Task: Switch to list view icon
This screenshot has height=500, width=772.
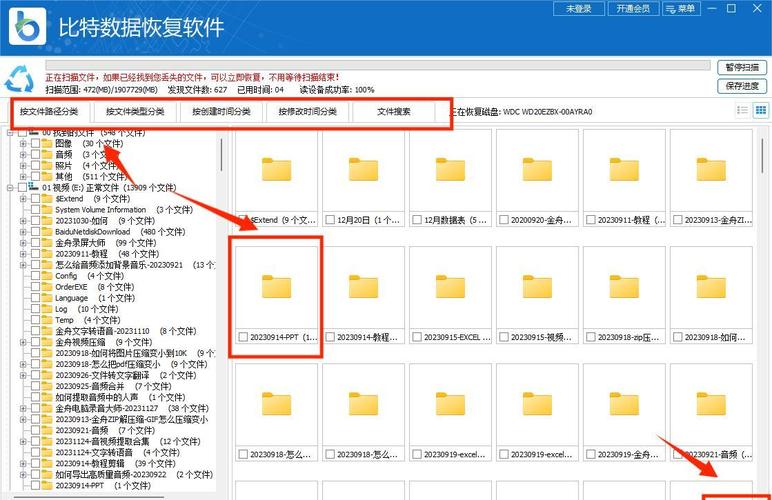Action: pos(742,110)
